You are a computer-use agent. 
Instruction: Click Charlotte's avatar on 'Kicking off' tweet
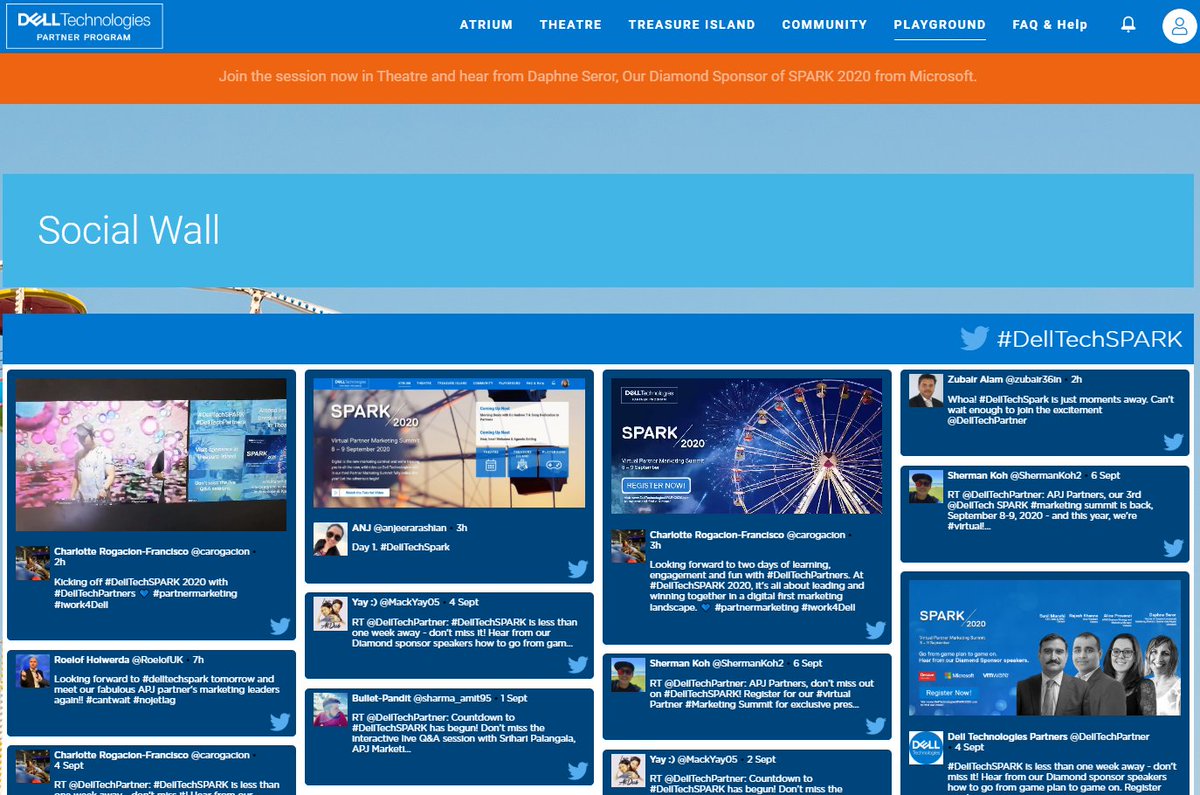[32, 563]
